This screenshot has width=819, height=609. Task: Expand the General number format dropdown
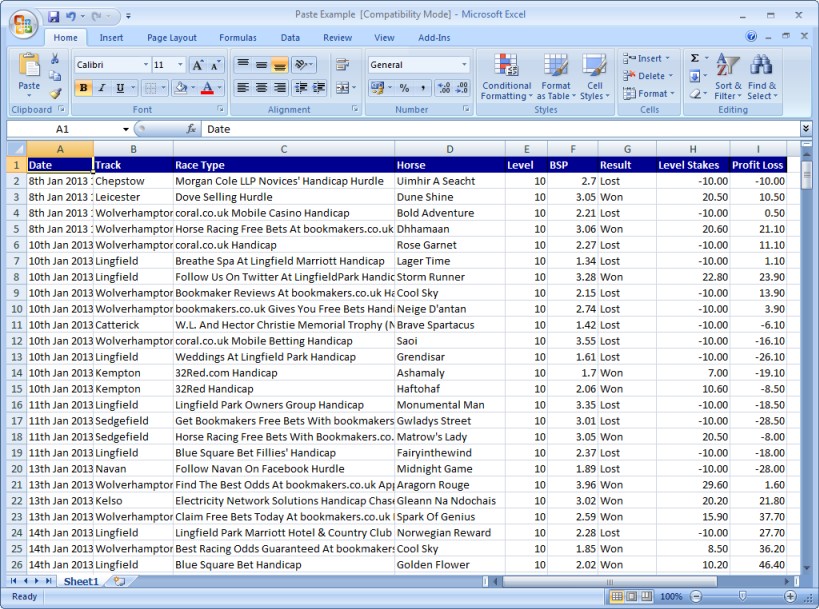[x=464, y=65]
